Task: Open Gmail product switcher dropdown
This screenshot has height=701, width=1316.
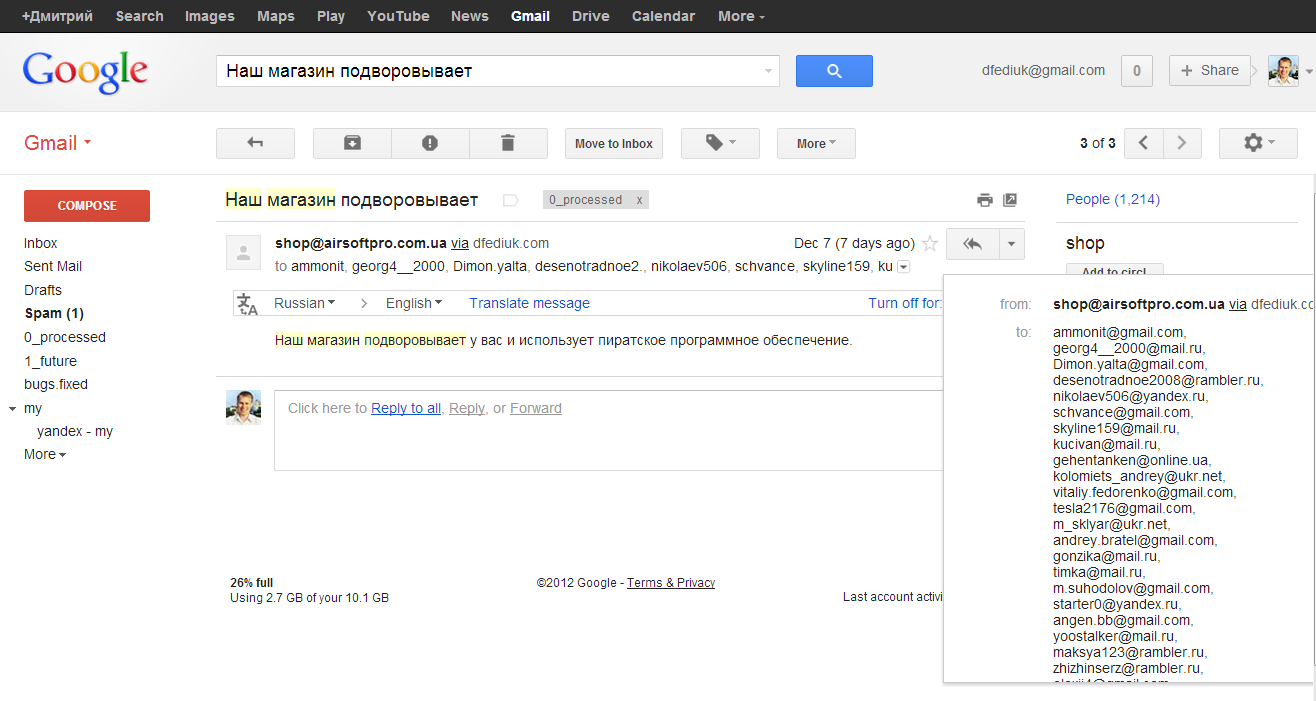Action: click(57, 143)
